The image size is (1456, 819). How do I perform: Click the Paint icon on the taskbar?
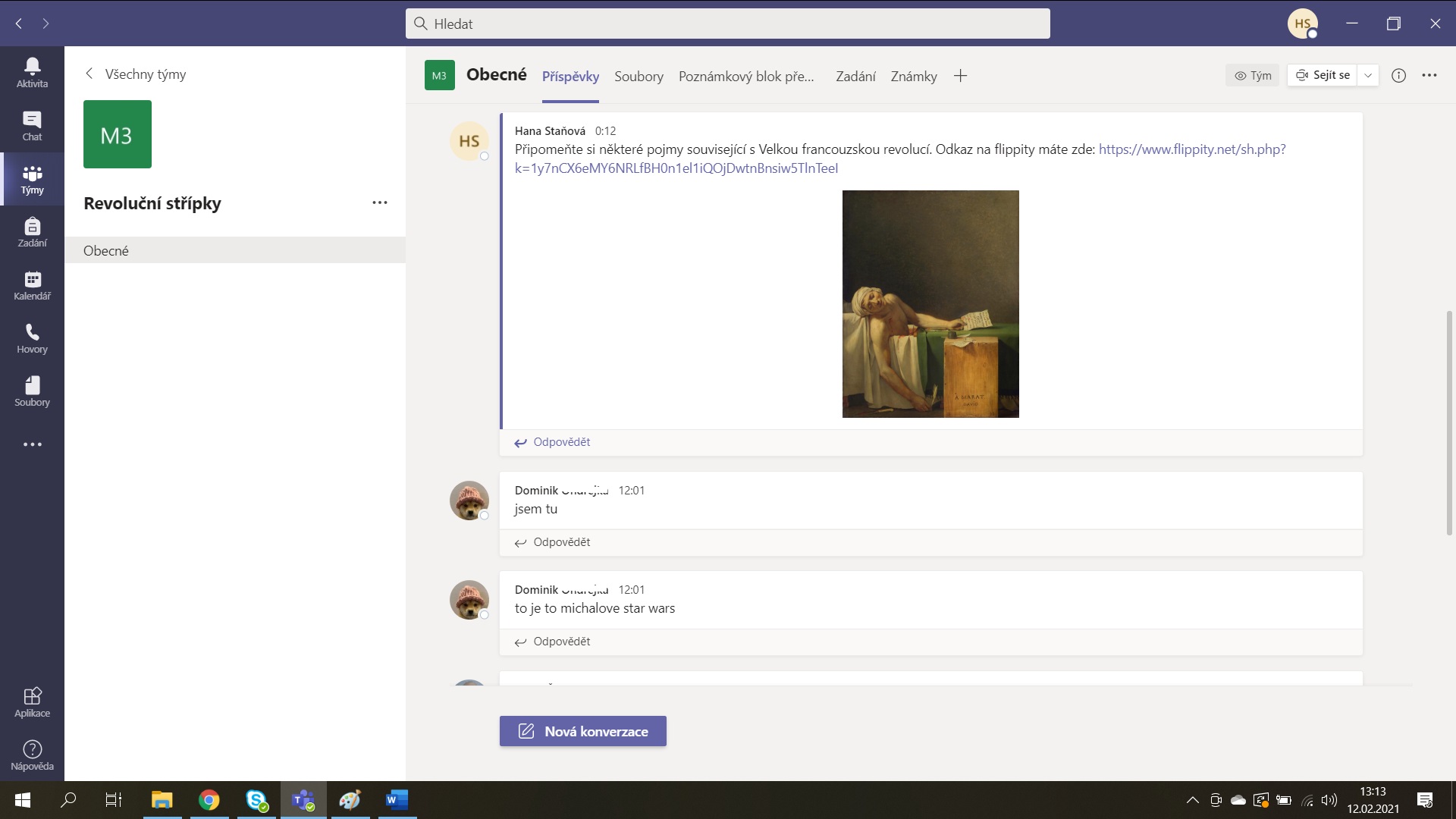coord(350,800)
